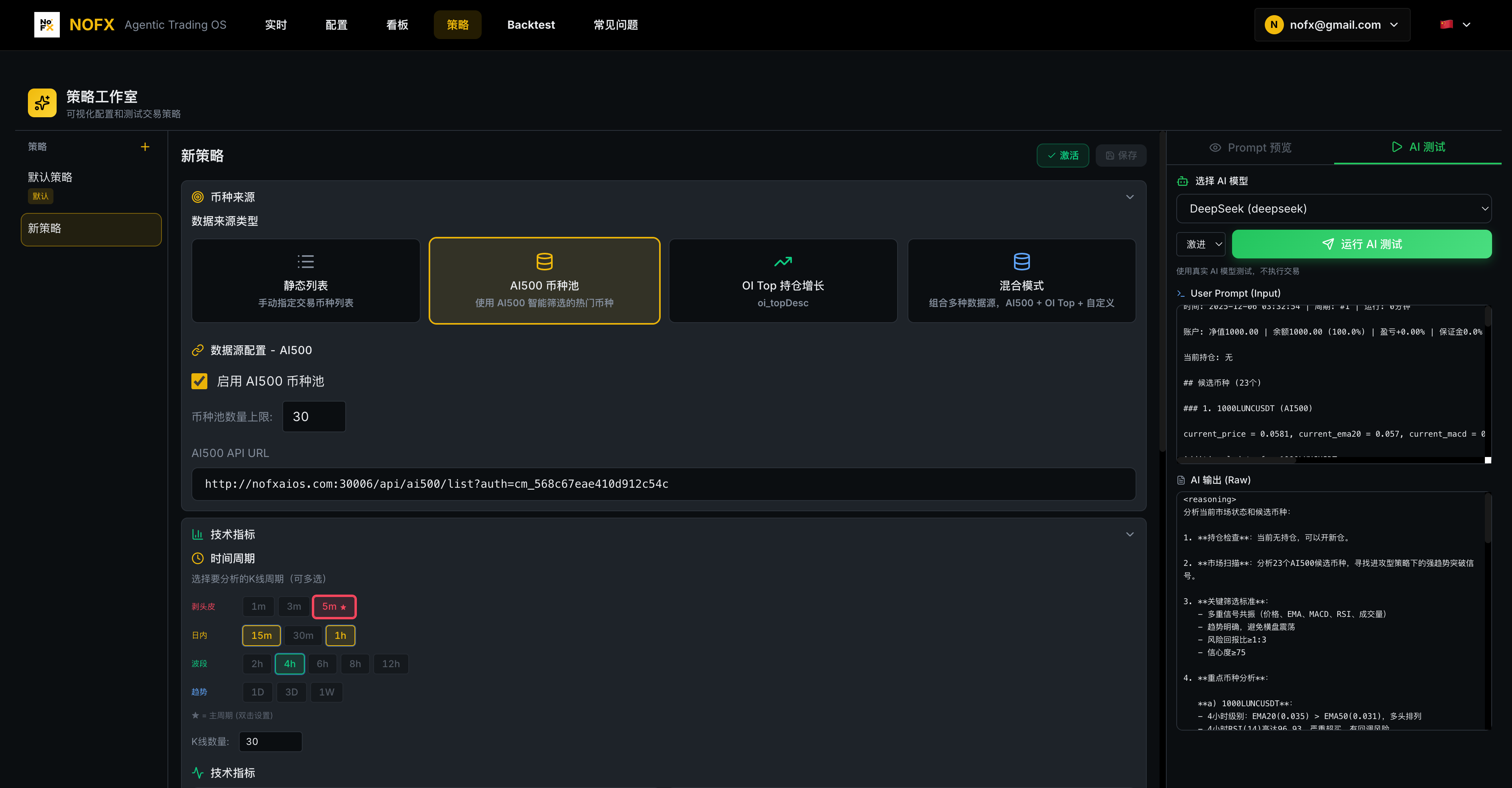This screenshot has height=788, width=1512.
Task: Click the NOFX logo icon
Action: point(47,25)
